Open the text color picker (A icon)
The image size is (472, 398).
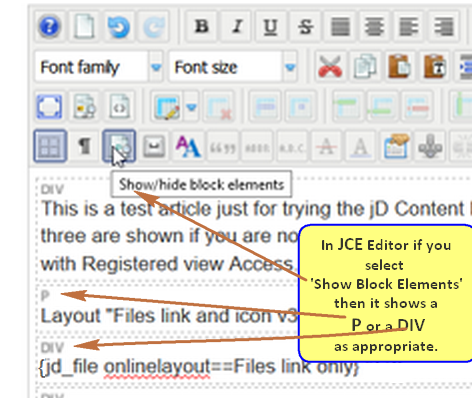pyautogui.click(x=361, y=146)
